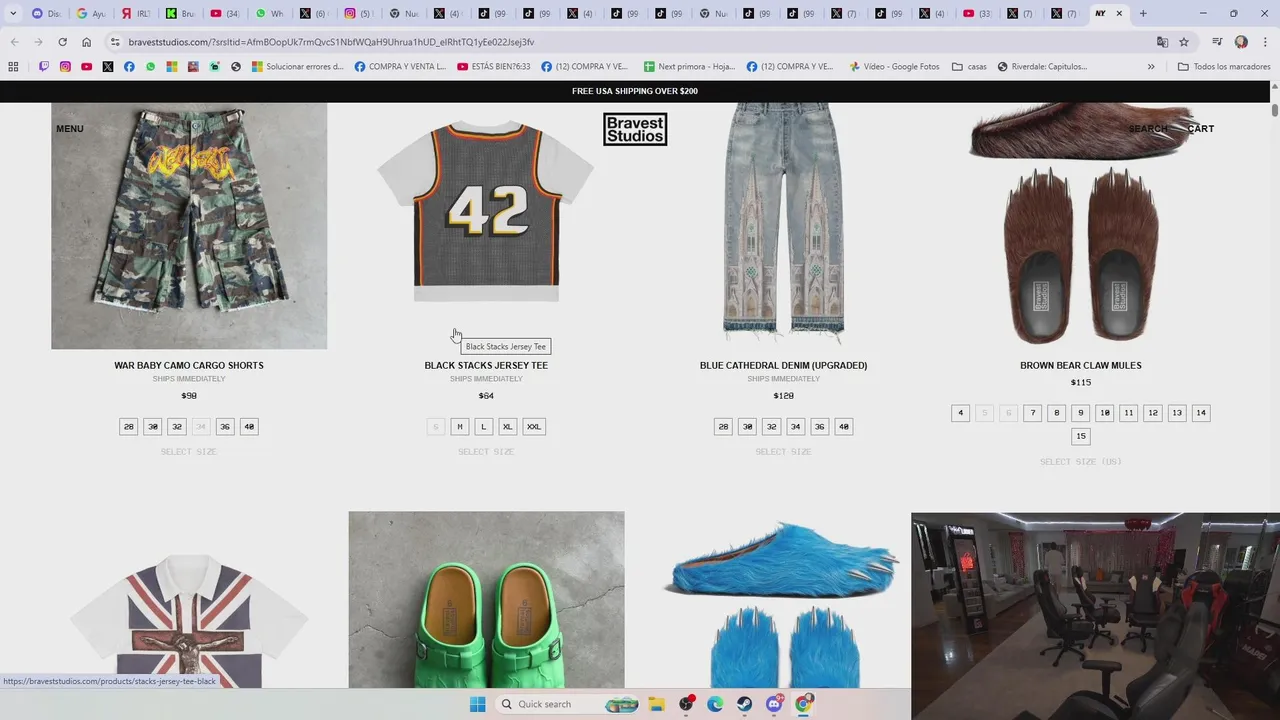
Task: Open the media controls icon in toolbar
Action: click(x=1217, y=42)
